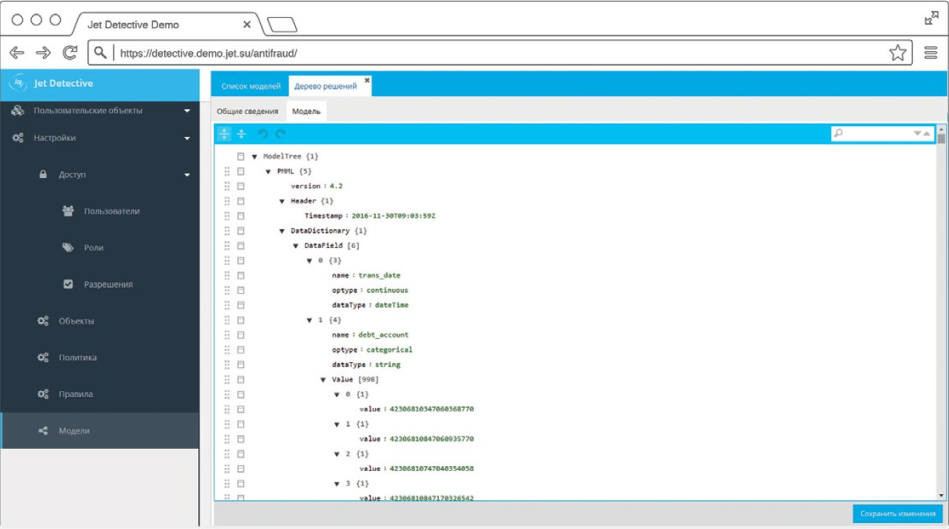Click the expand all fields icon

[224, 134]
